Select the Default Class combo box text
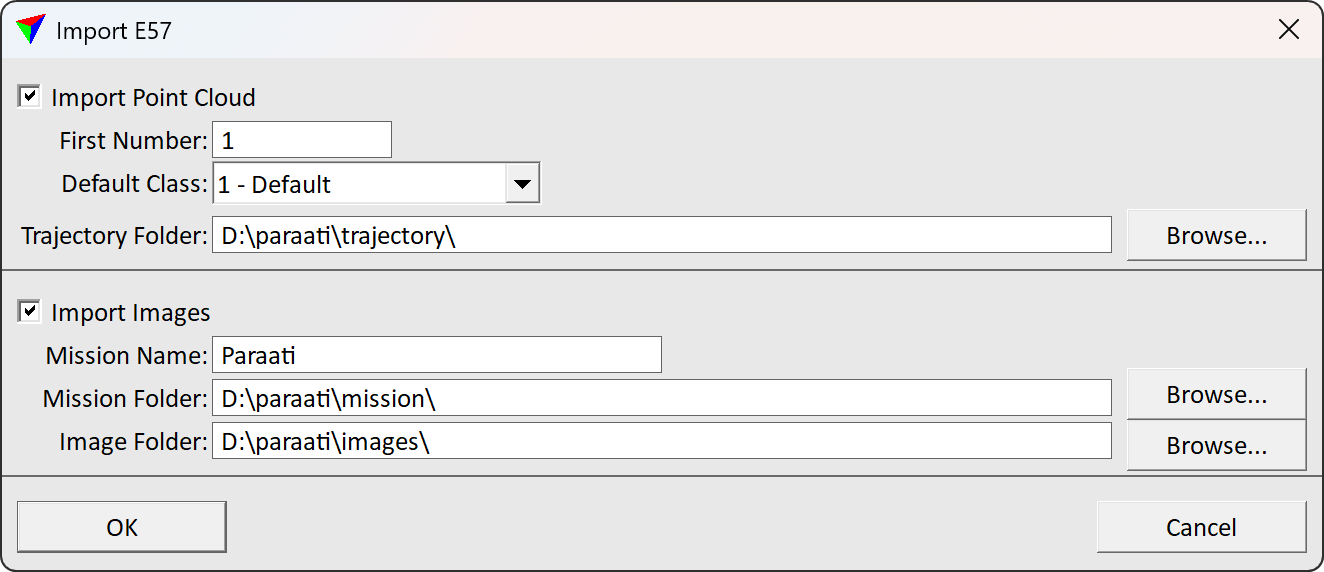Screen dimensions: 1324x572 [x=359, y=184]
